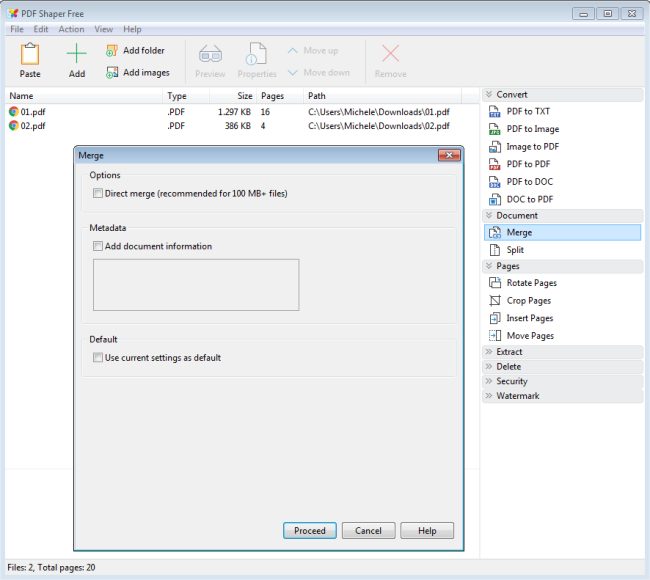Select PDF to Image icon

click(x=495, y=129)
